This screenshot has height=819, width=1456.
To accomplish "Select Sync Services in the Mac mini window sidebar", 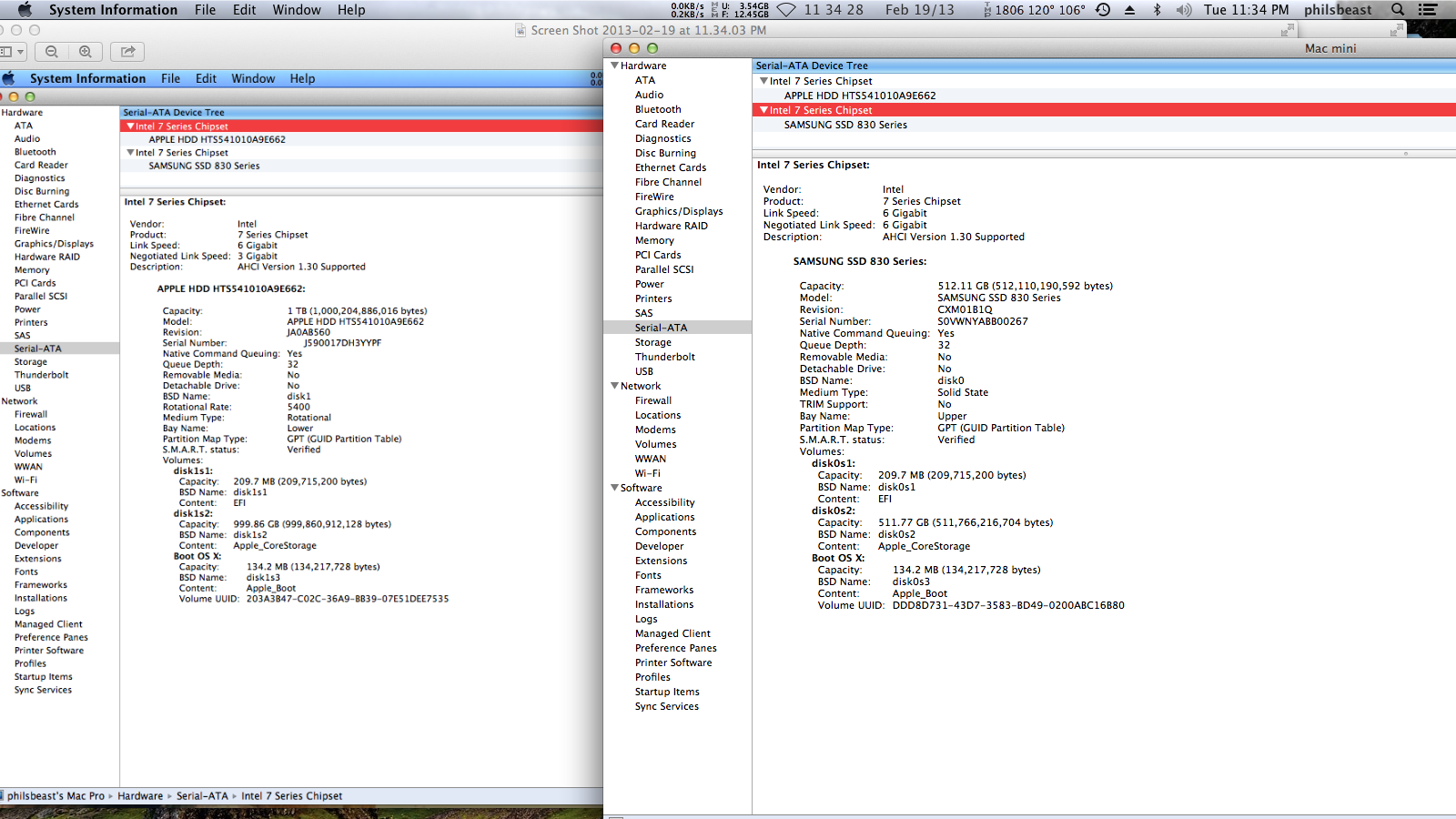I will point(667,706).
